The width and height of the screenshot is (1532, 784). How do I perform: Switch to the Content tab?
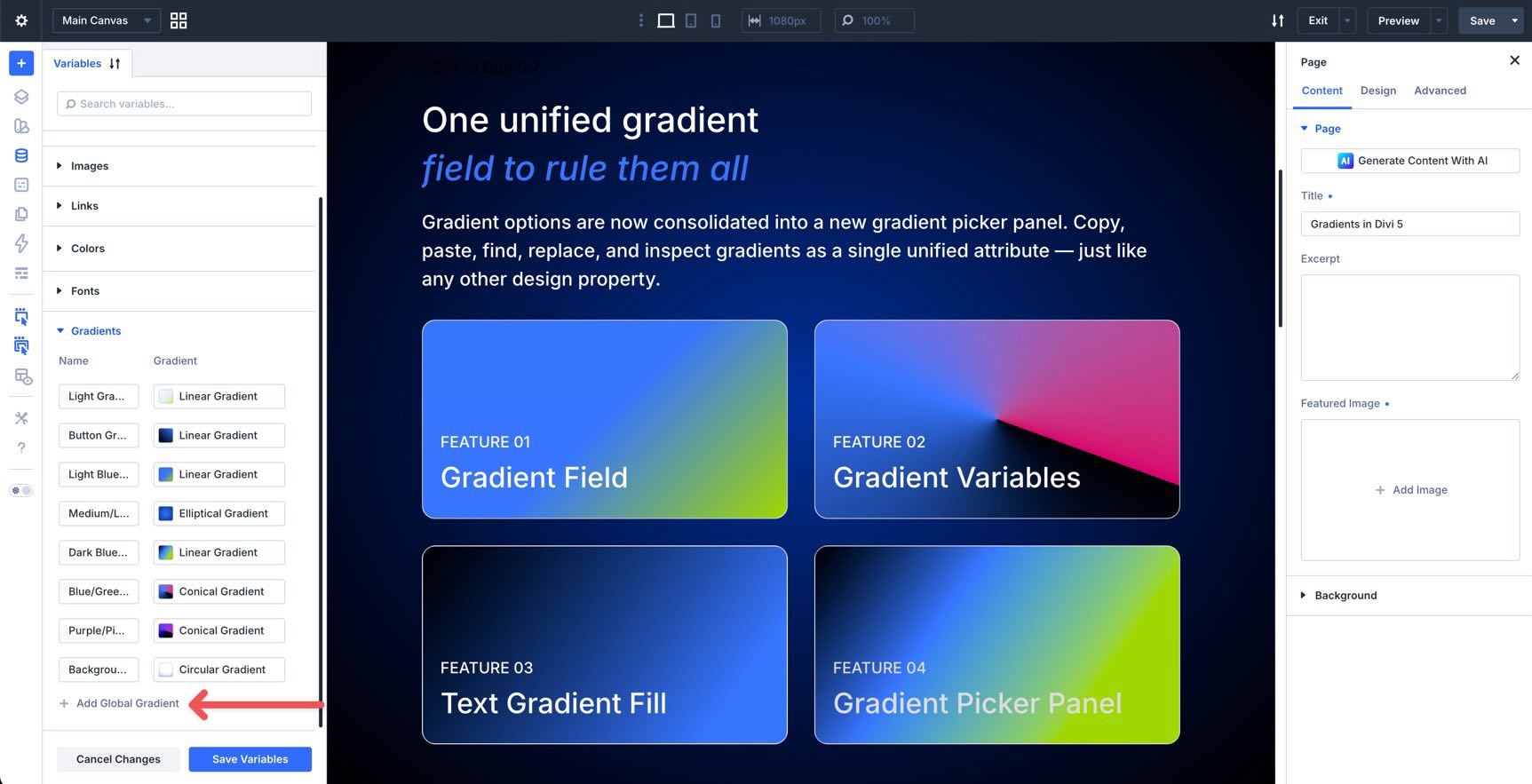tap(1322, 91)
